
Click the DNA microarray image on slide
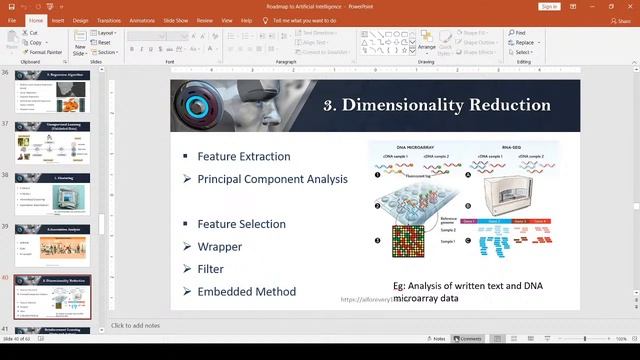pyautogui.click(x=464, y=201)
